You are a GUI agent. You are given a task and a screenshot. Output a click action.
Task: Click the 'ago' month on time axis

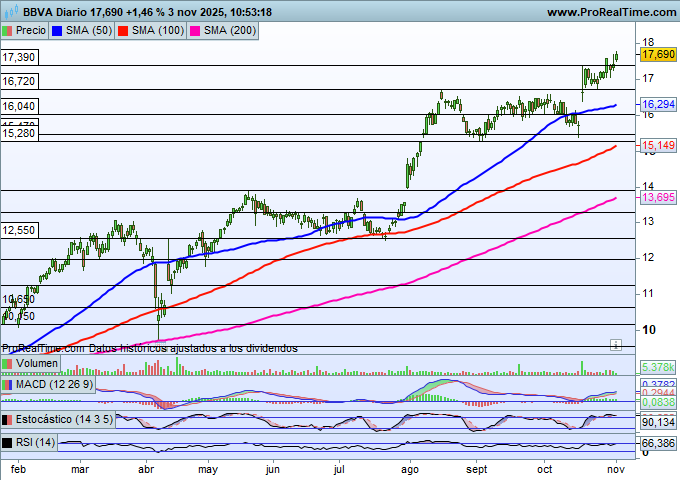[410, 467]
